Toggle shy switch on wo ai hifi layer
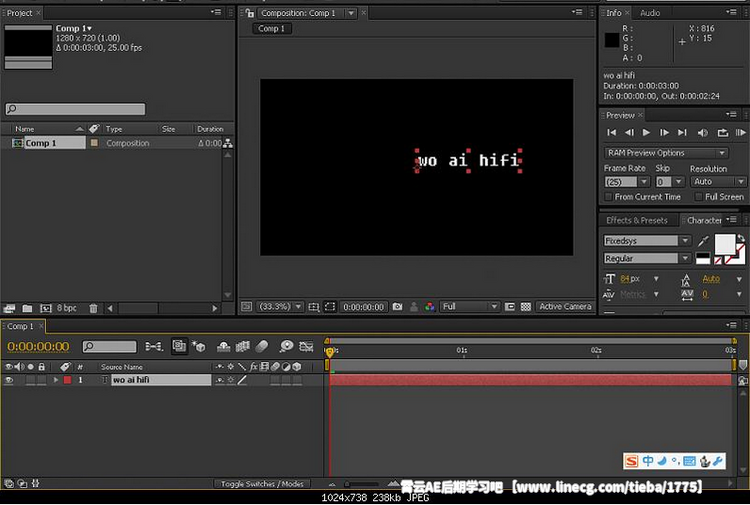The height and width of the screenshot is (505, 750). tap(220, 380)
